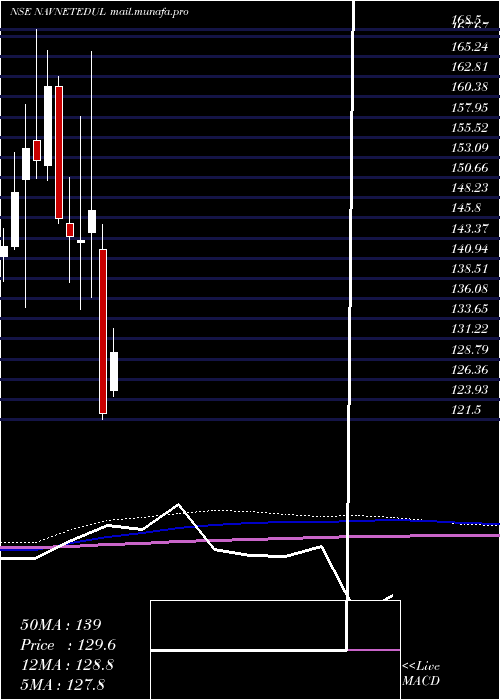Select the 153.09 price level label
The height and width of the screenshot is (700, 500).
[x=469, y=148]
